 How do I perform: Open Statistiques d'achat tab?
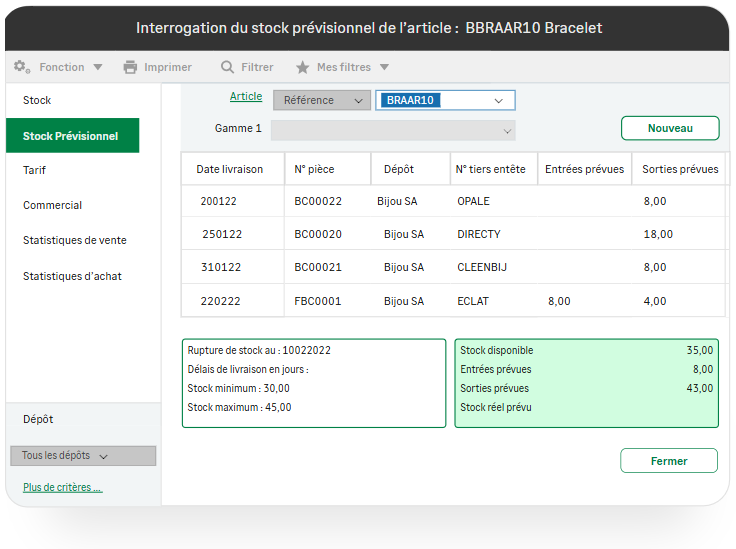(x=72, y=276)
